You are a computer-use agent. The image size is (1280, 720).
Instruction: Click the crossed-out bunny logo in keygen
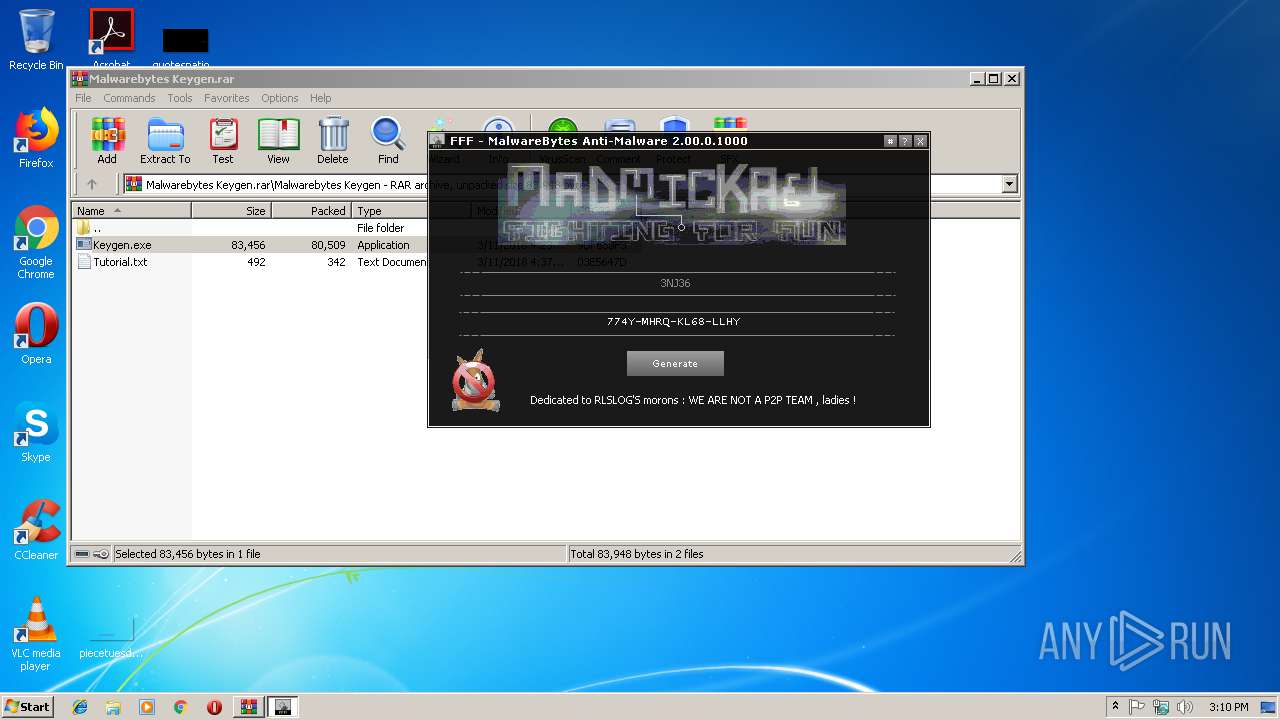point(474,380)
